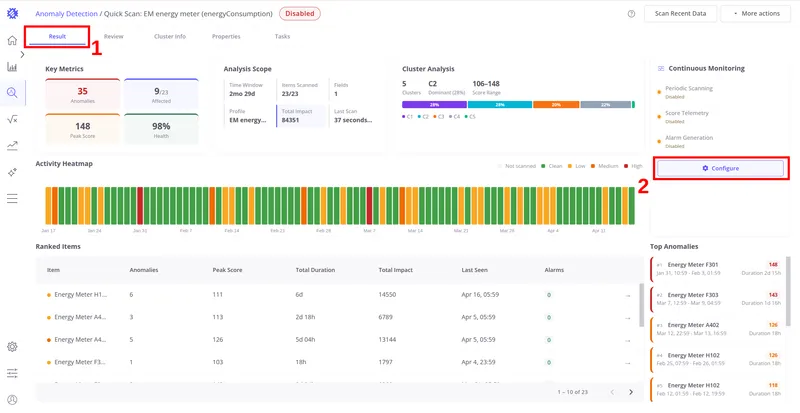Switch to the Review tab
This screenshot has width=800, height=413.
coord(114,37)
